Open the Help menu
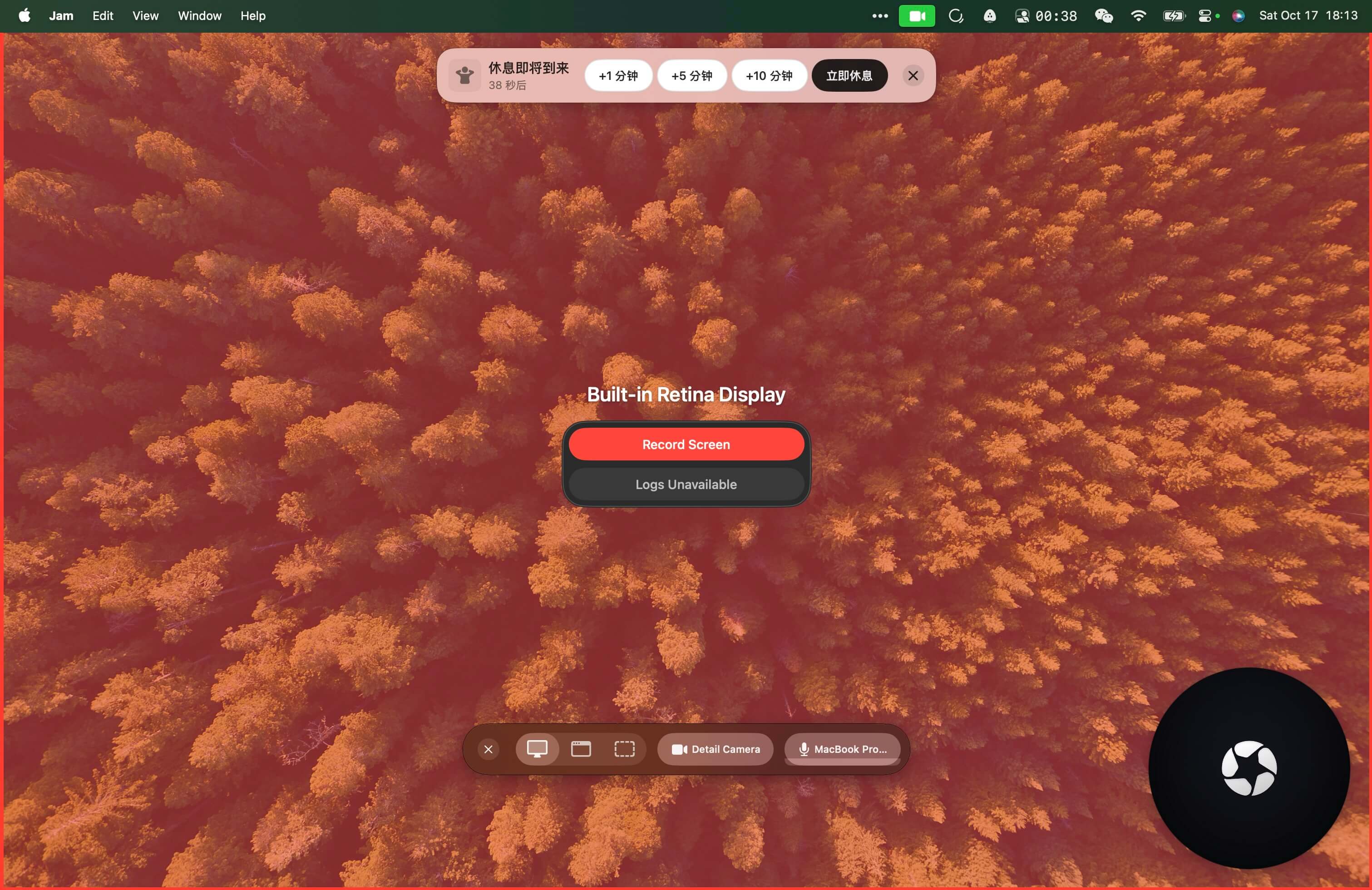 click(253, 15)
